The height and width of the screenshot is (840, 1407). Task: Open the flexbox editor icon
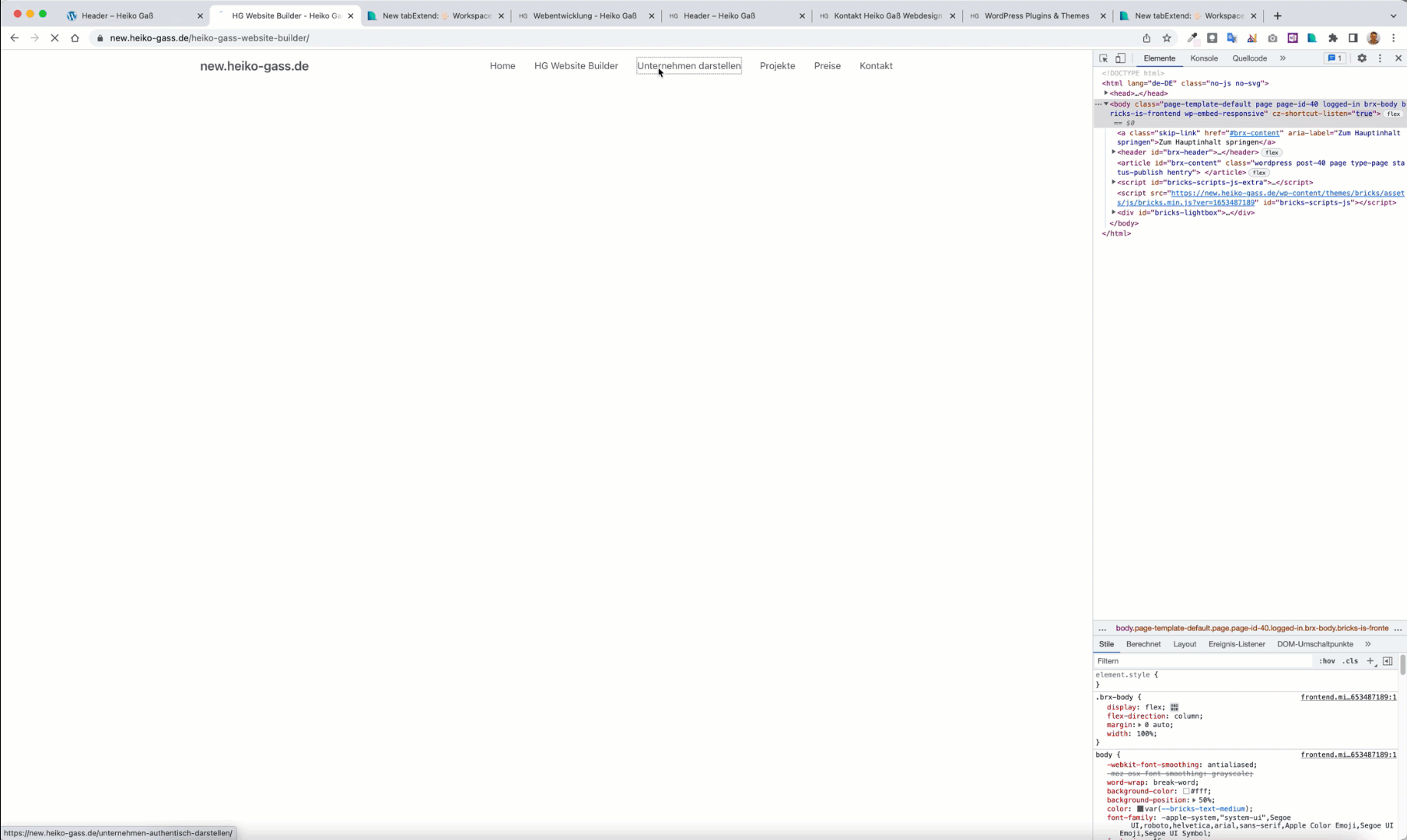tap(1174, 708)
